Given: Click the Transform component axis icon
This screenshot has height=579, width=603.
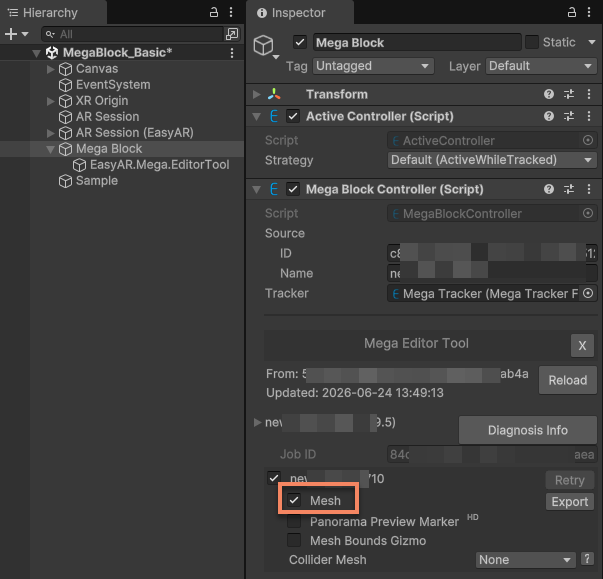Looking at the screenshot, I should pyautogui.click(x=274, y=94).
